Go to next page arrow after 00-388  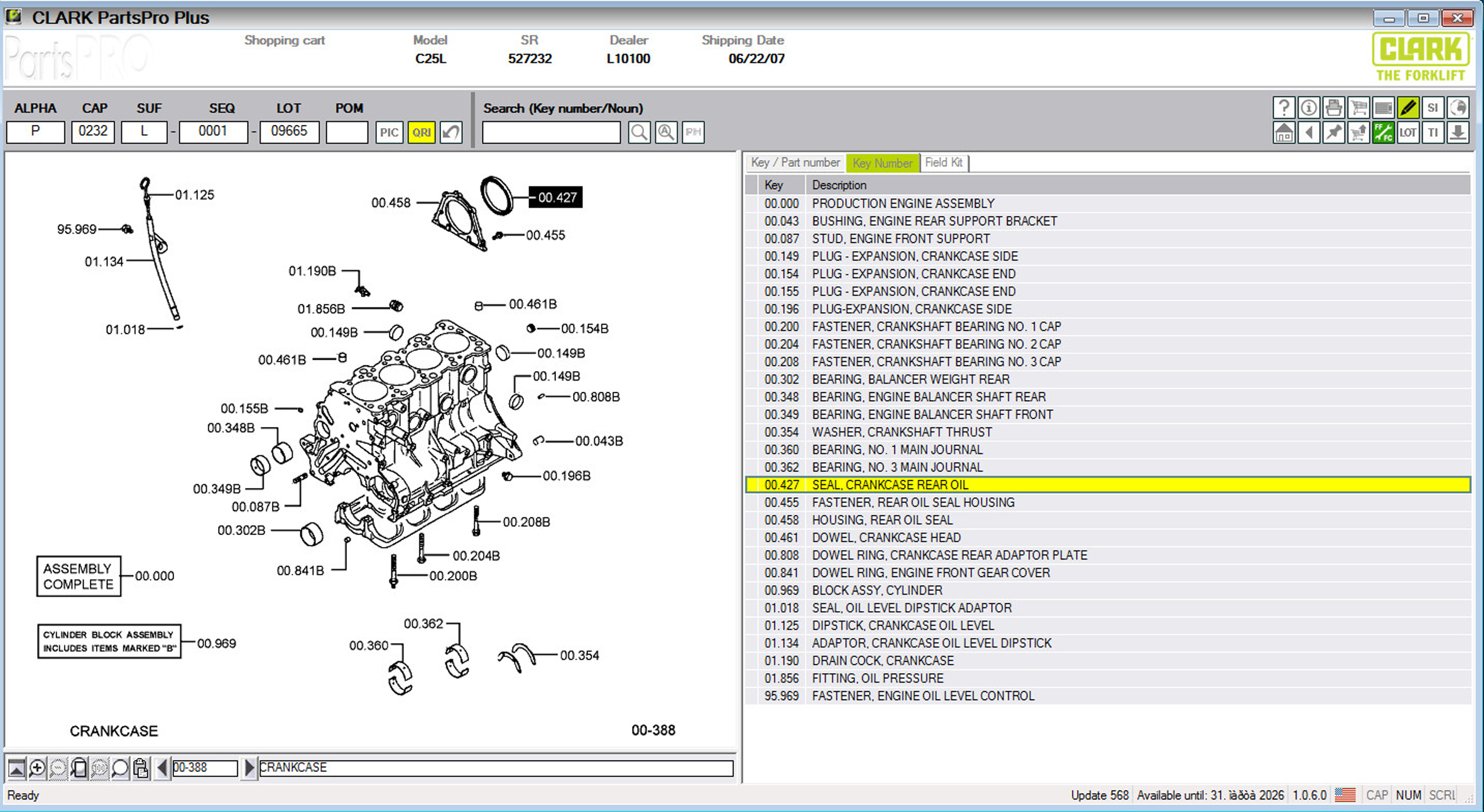click(x=249, y=767)
